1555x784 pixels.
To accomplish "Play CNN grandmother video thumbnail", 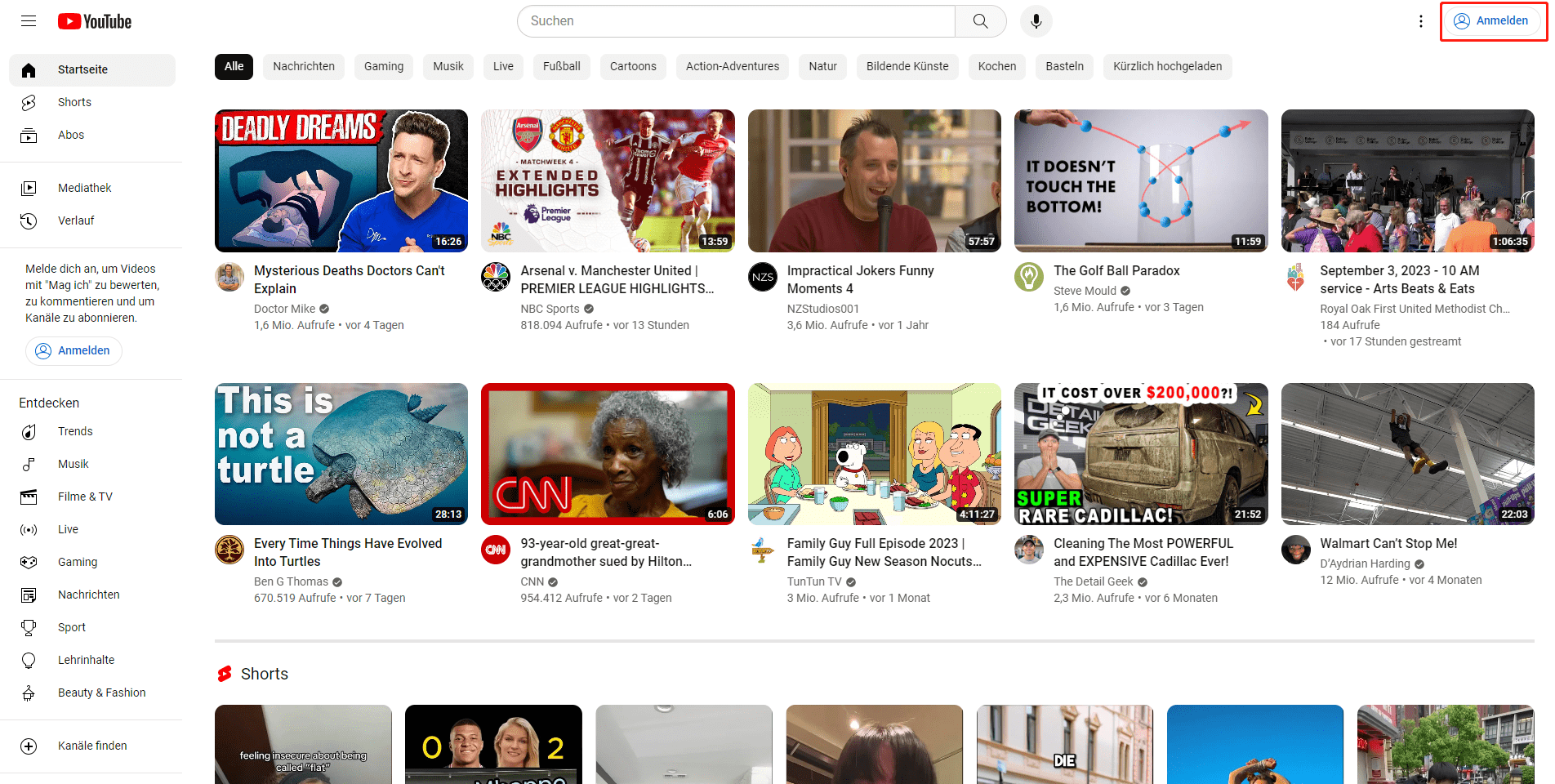I will pos(608,454).
